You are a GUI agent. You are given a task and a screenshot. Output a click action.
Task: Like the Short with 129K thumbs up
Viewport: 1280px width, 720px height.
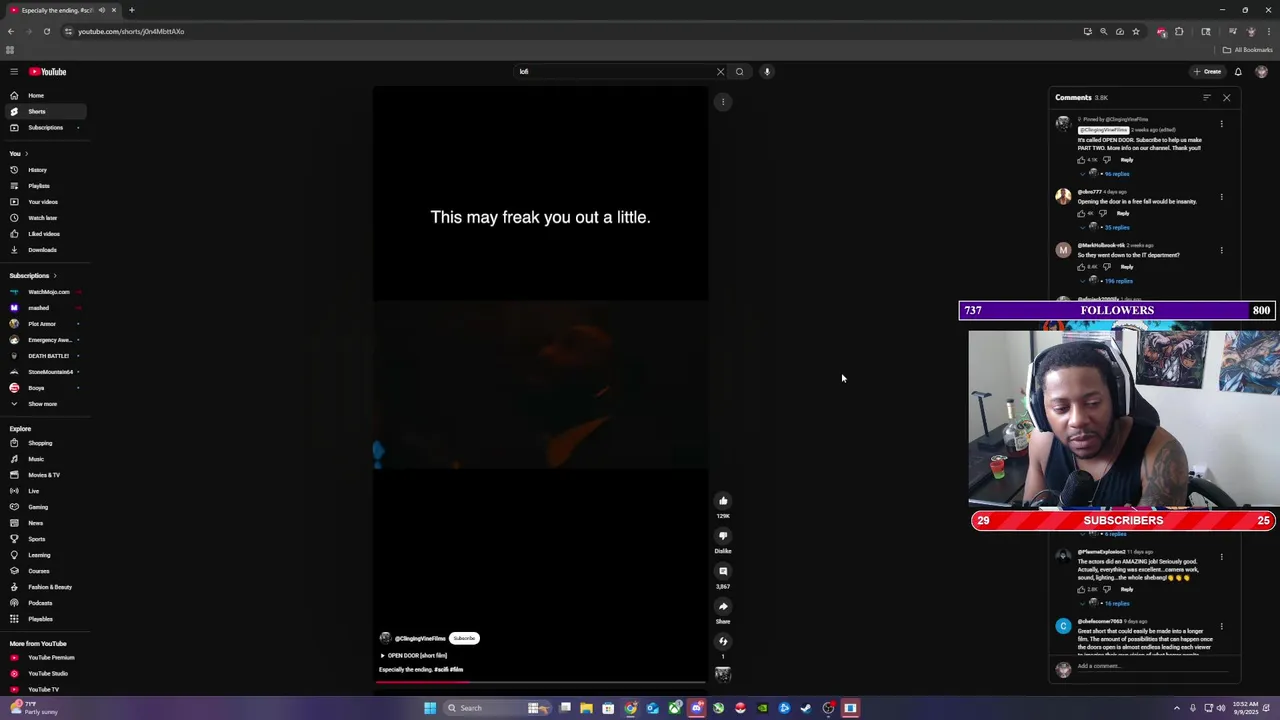723,501
